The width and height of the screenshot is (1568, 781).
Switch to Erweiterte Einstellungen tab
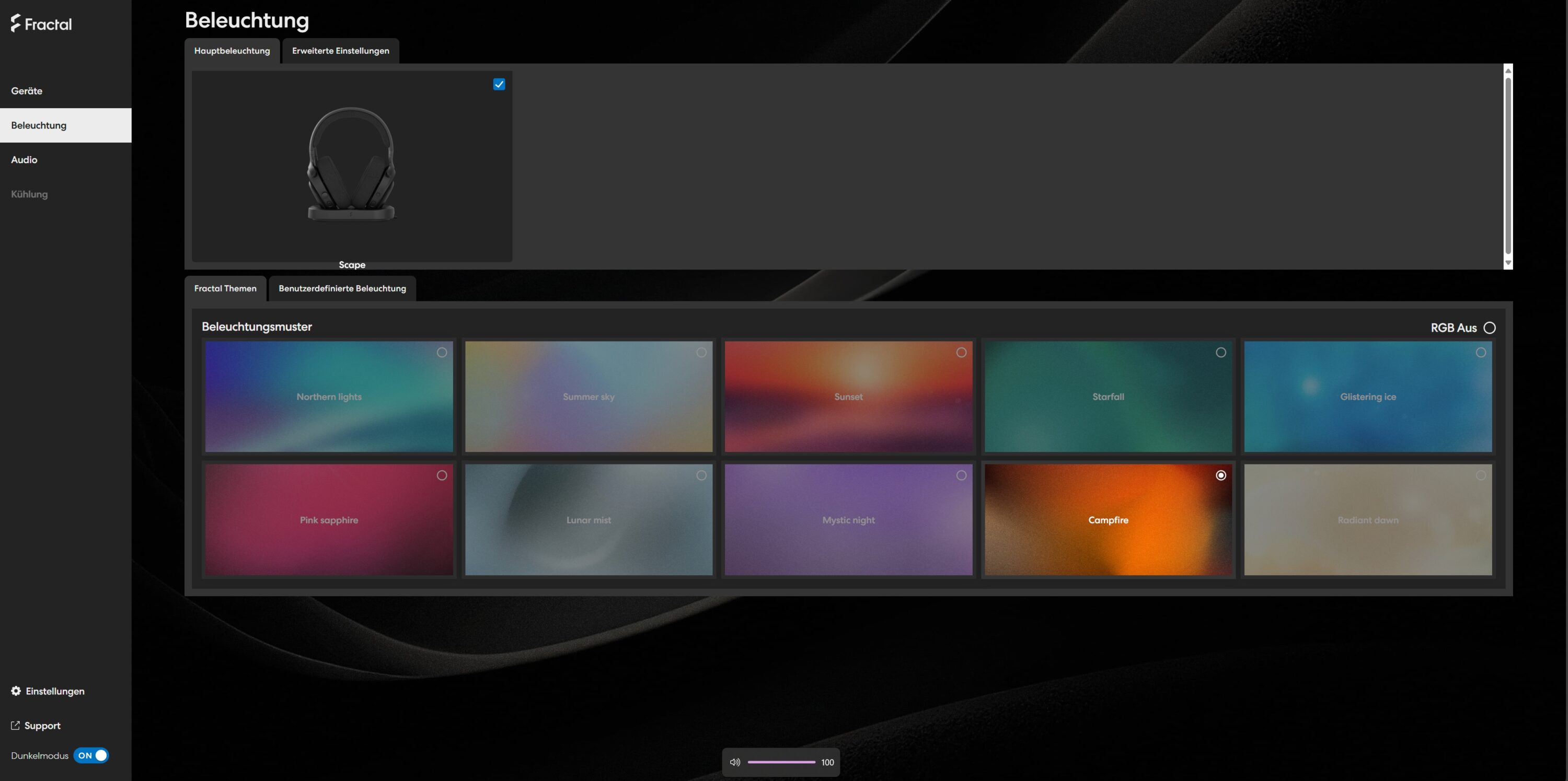click(340, 51)
